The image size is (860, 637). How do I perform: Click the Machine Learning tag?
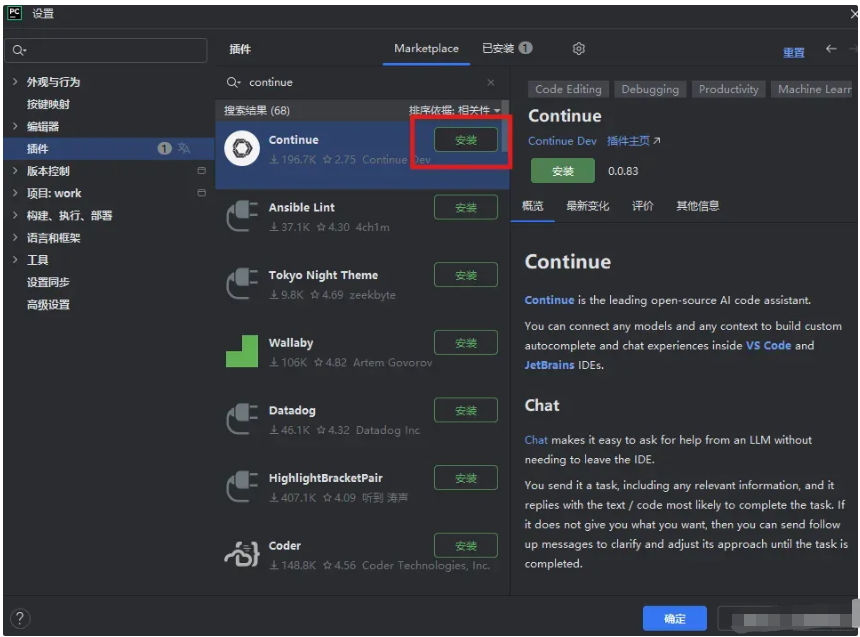814,89
